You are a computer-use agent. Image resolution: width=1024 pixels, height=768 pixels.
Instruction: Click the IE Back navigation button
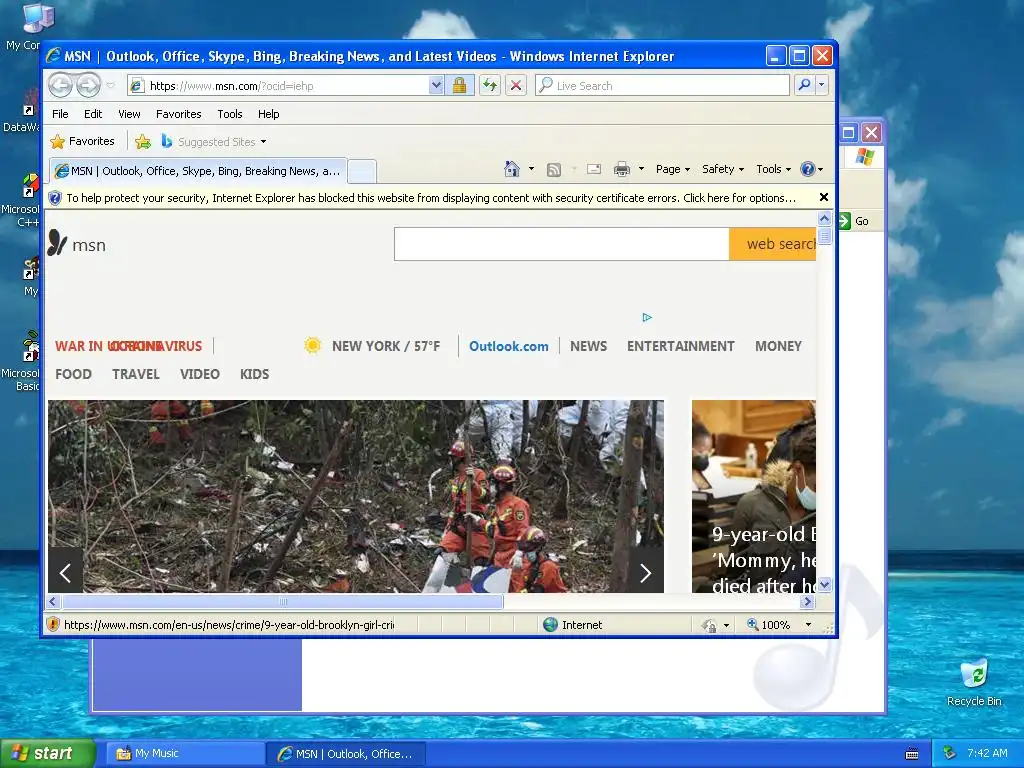click(x=61, y=86)
